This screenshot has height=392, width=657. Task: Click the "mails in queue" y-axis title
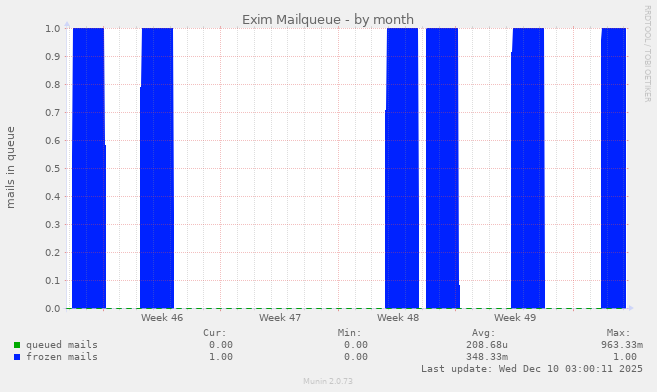(10, 168)
